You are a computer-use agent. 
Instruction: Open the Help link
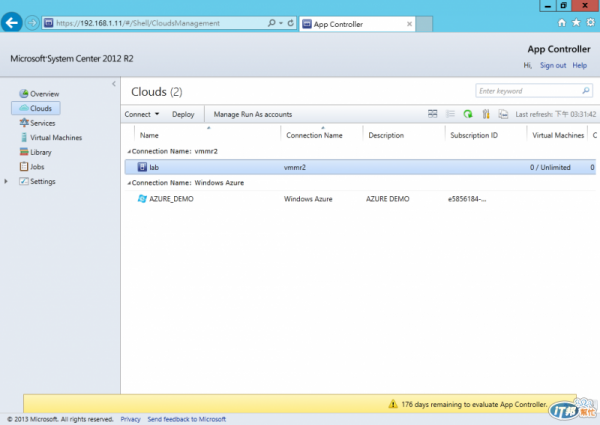pos(579,65)
